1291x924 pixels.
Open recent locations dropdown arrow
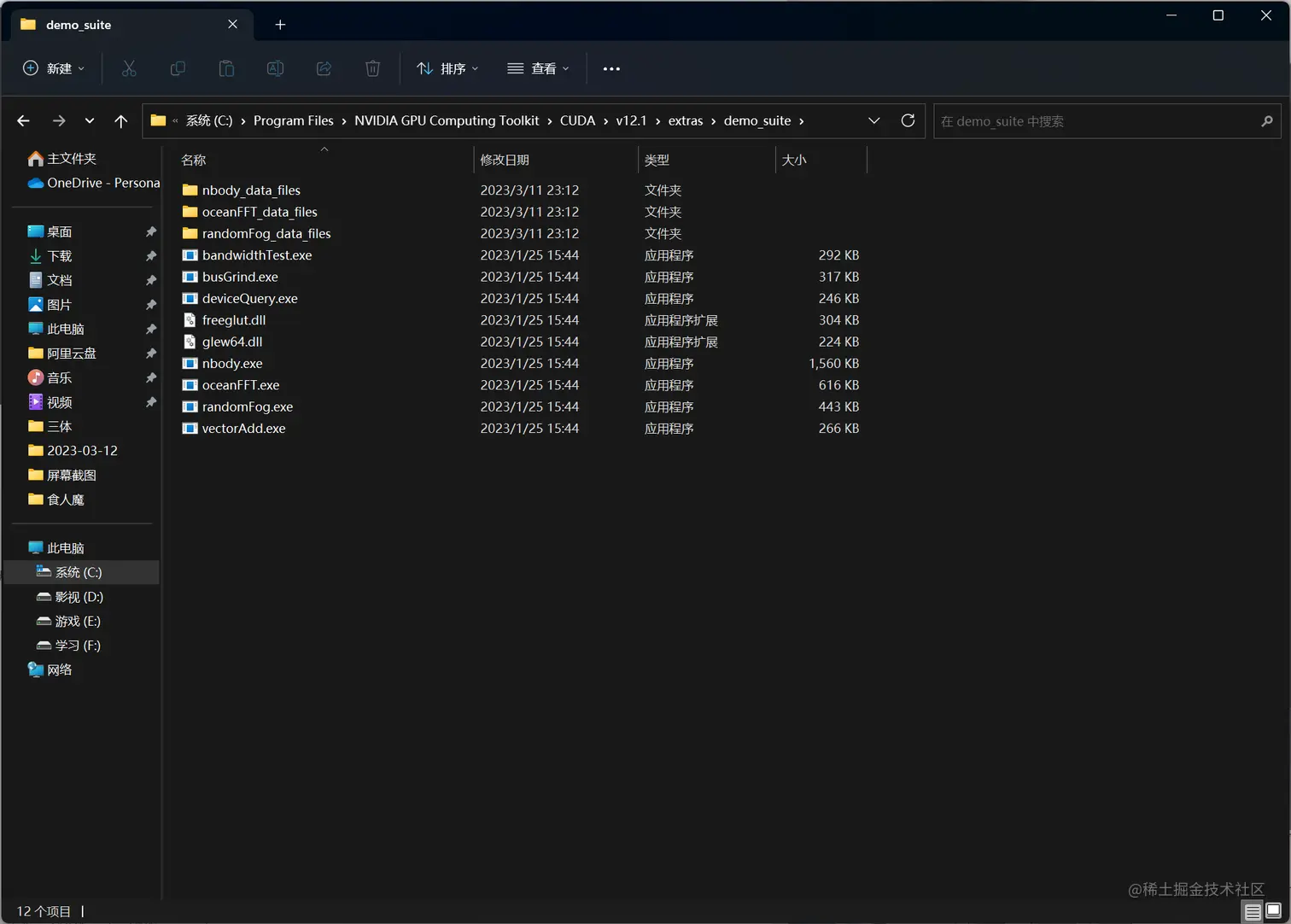(x=89, y=120)
